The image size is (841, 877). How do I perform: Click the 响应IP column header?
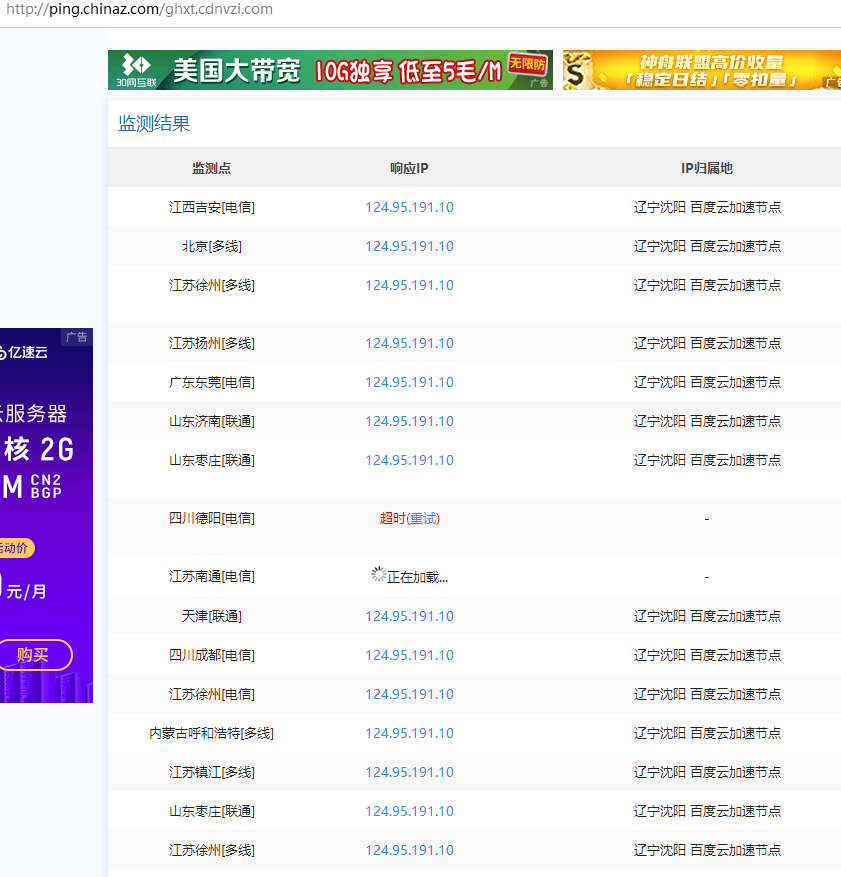(x=409, y=168)
